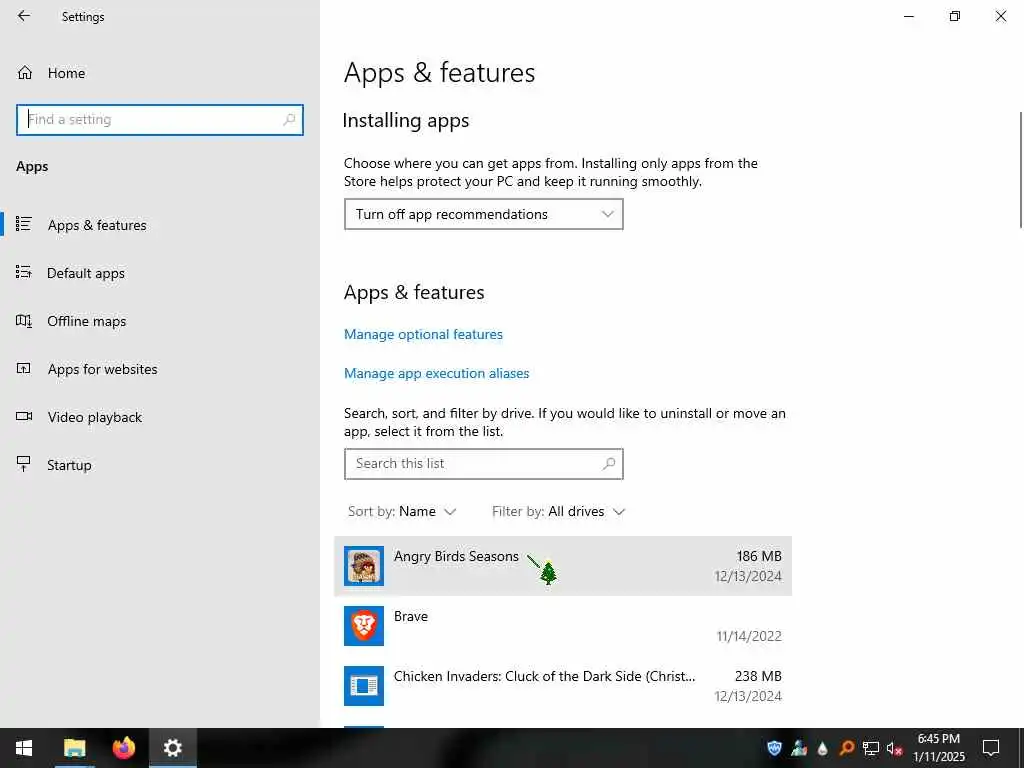Image resolution: width=1024 pixels, height=768 pixels.
Task: Click the Angry Birds Seasons app icon
Action: [x=364, y=566]
